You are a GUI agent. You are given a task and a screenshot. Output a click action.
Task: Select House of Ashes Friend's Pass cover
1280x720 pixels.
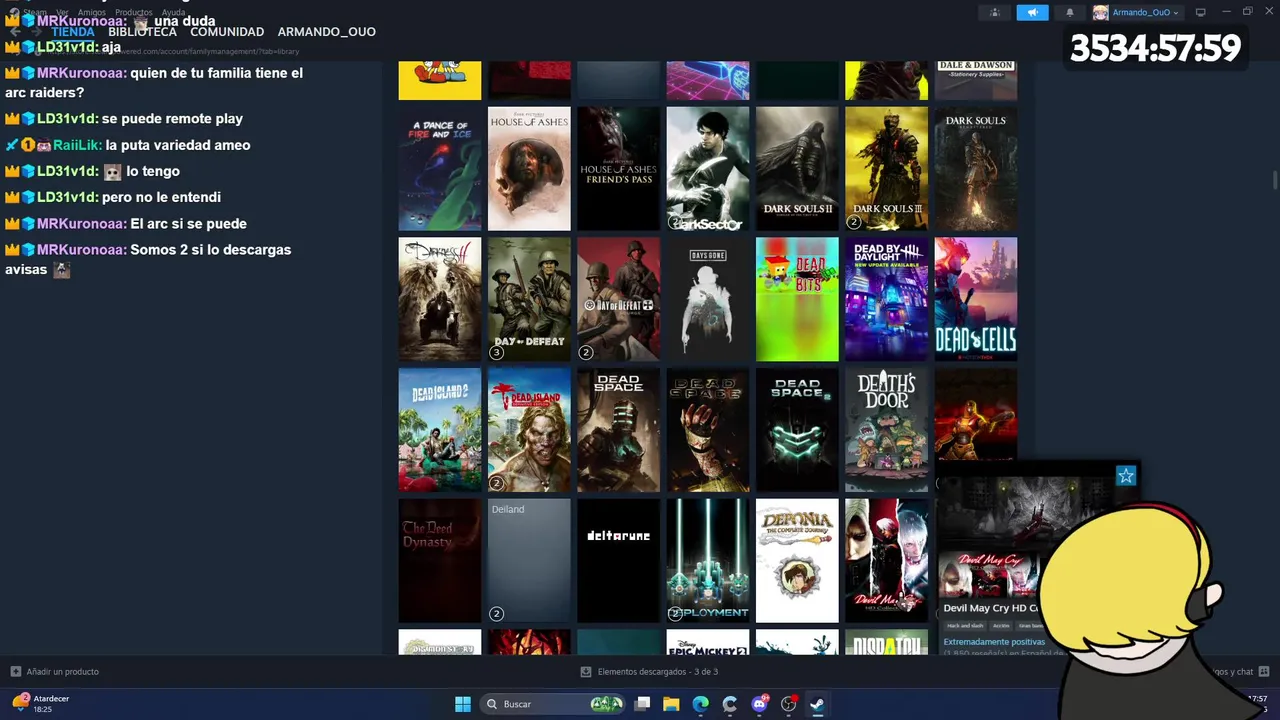click(618, 169)
